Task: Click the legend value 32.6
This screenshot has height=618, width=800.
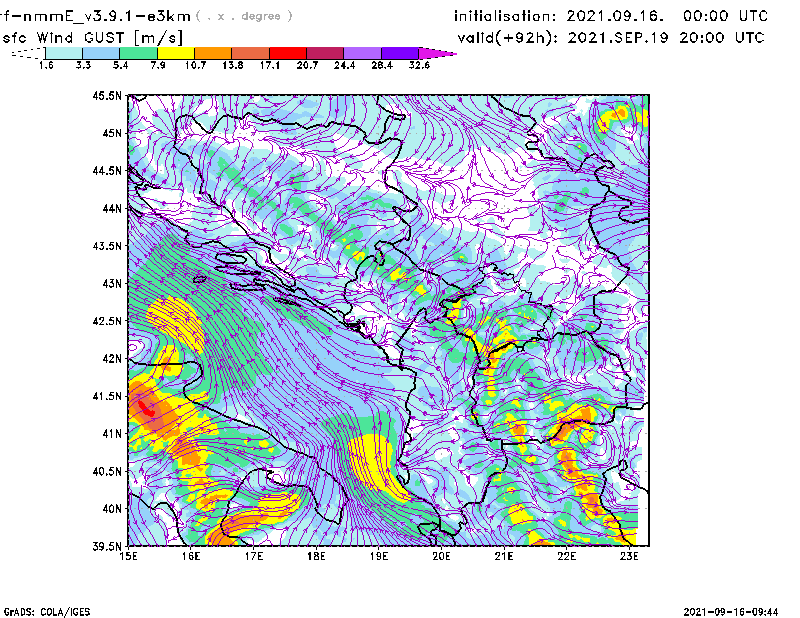Action: (419, 65)
